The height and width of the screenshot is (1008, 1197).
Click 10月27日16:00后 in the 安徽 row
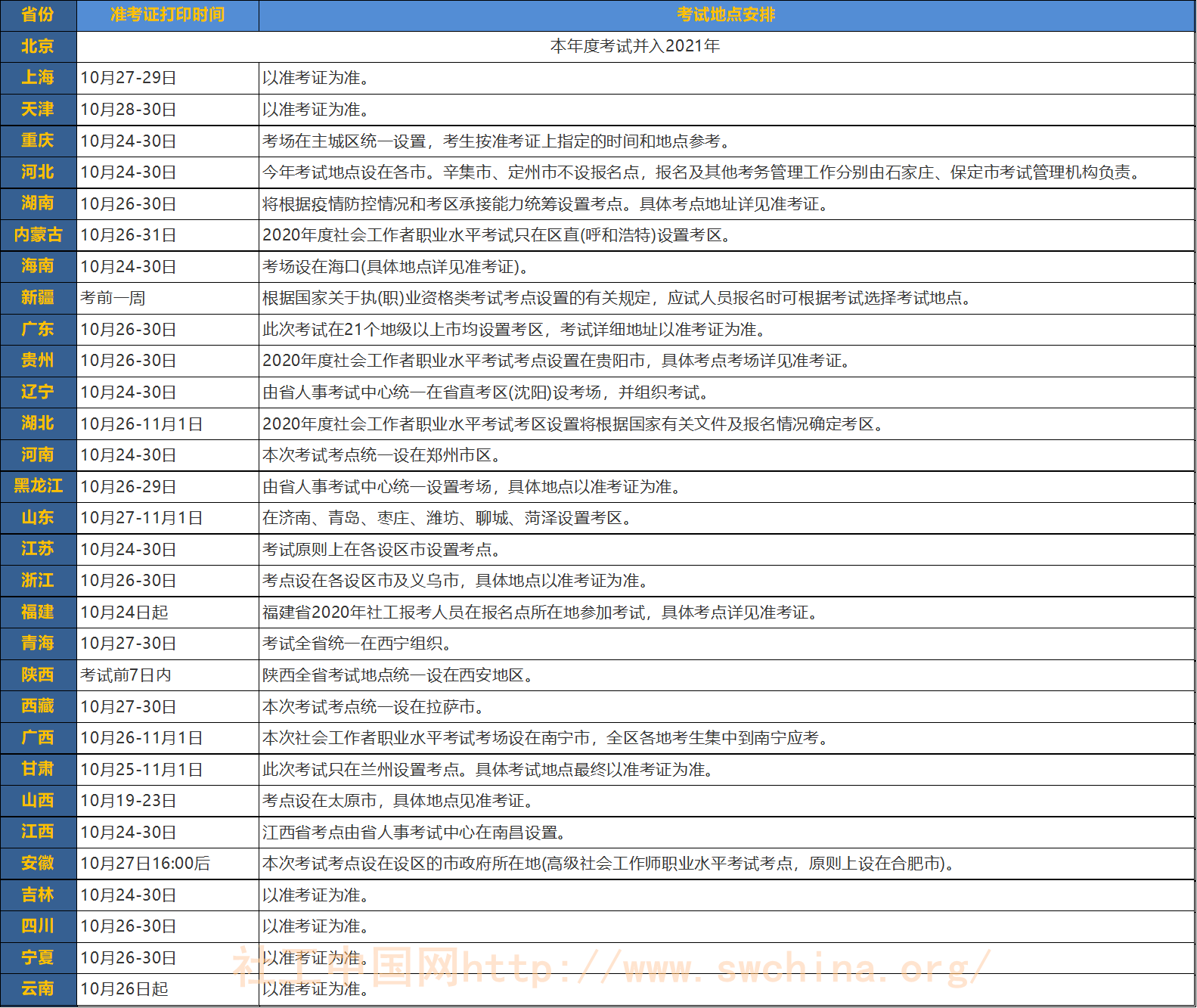pyautogui.click(x=145, y=864)
